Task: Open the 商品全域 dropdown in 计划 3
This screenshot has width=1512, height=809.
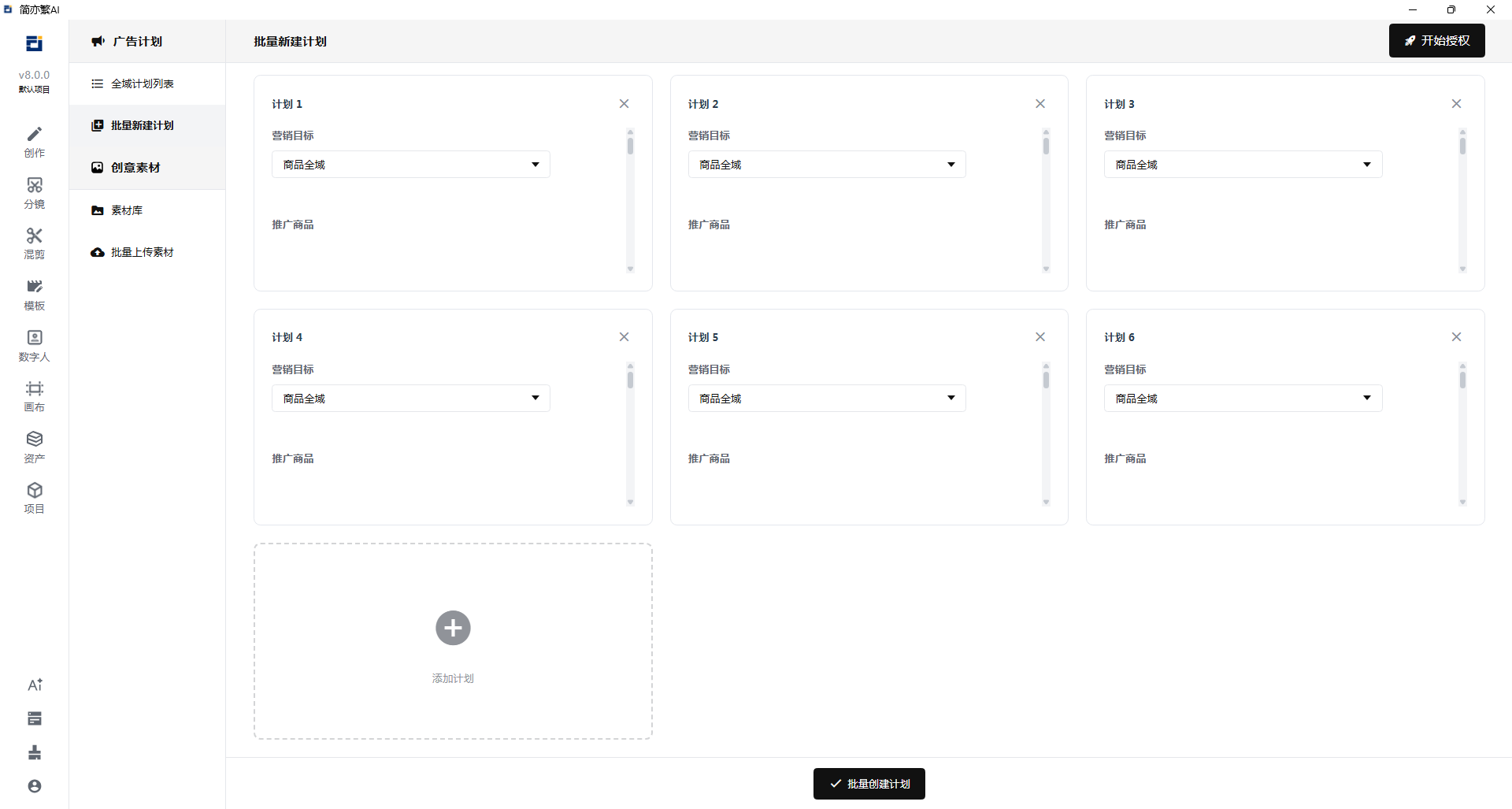Action: (x=1243, y=165)
